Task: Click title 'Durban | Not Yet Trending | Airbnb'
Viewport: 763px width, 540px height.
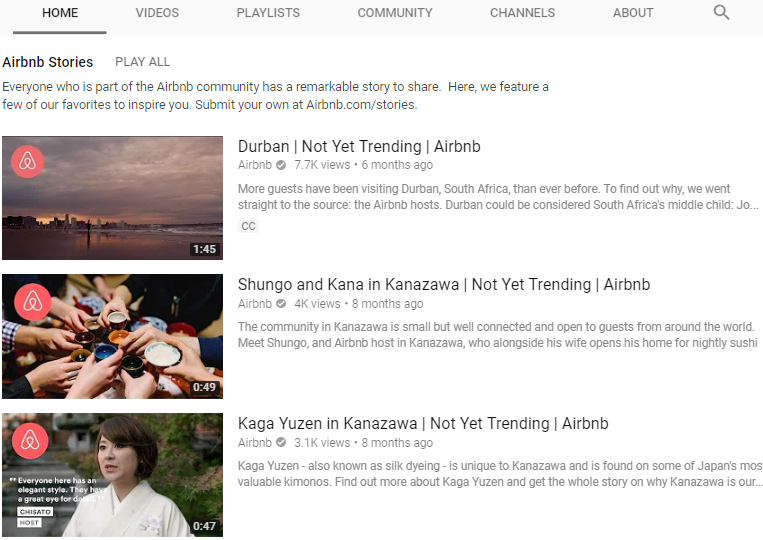Action: (x=359, y=146)
